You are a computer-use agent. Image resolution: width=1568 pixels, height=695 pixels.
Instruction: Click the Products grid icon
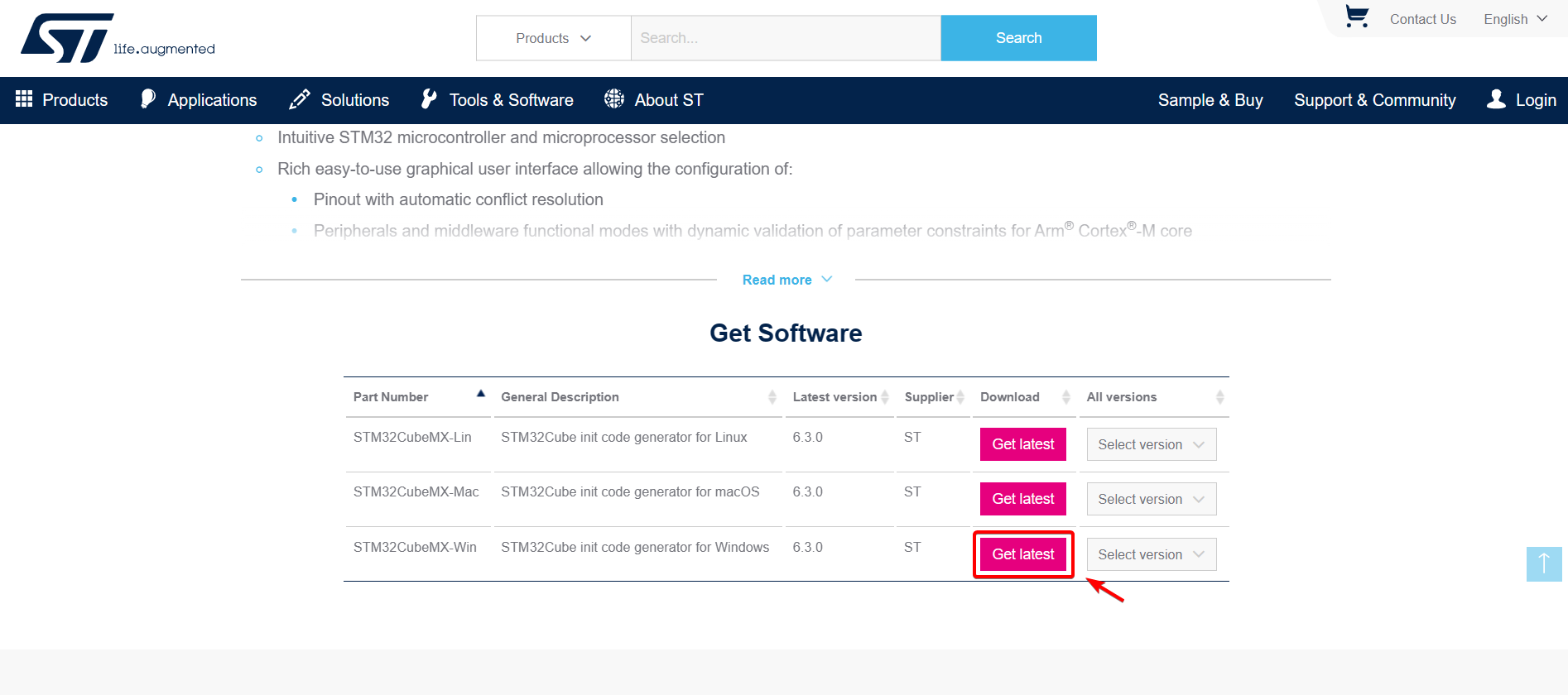[24, 99]
